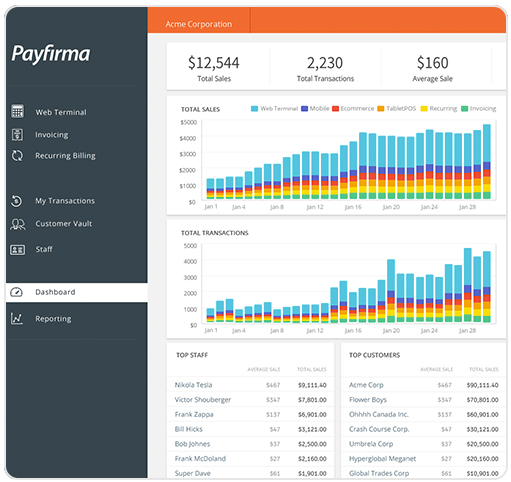Click the Ecommerce legend swatch
Viewport: 511px width, 482px height.
point(336,109)
